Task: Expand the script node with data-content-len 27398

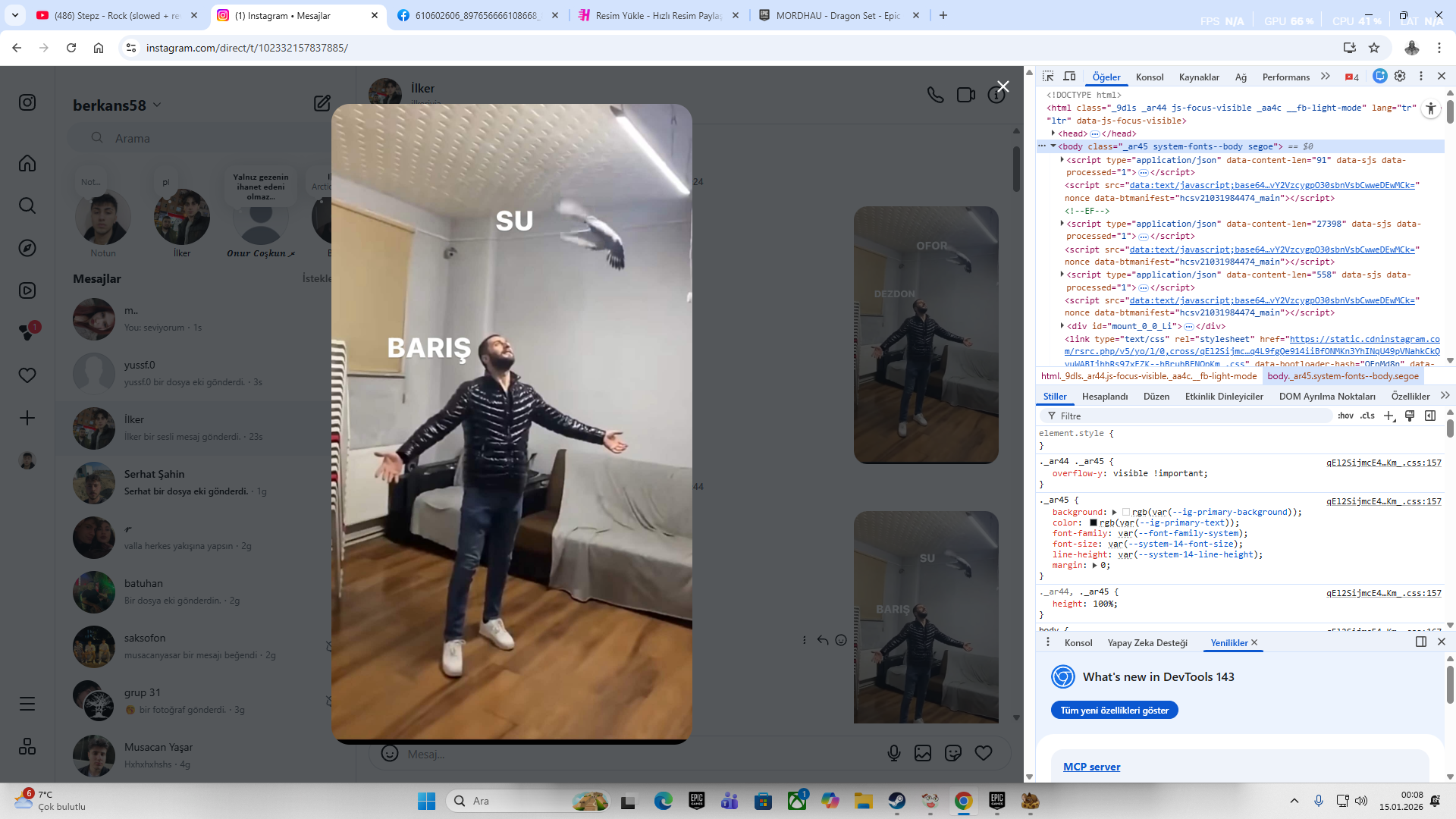Action: coord(1062,224)
